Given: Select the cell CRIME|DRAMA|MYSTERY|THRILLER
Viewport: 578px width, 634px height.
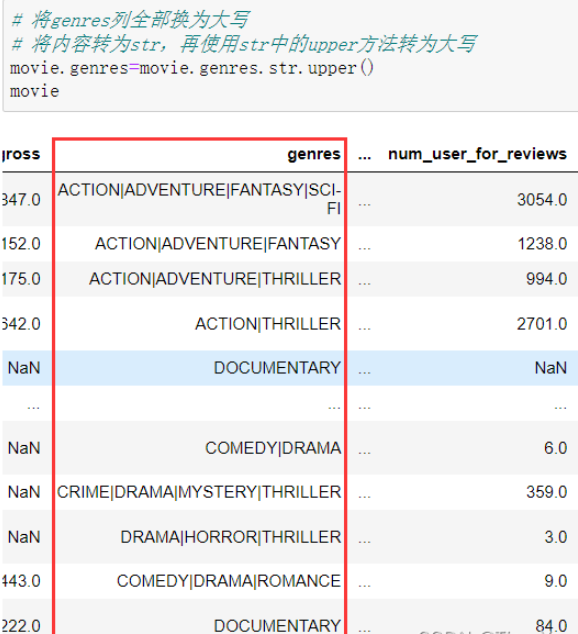Looking at the screenshot, I should [199, 492].
